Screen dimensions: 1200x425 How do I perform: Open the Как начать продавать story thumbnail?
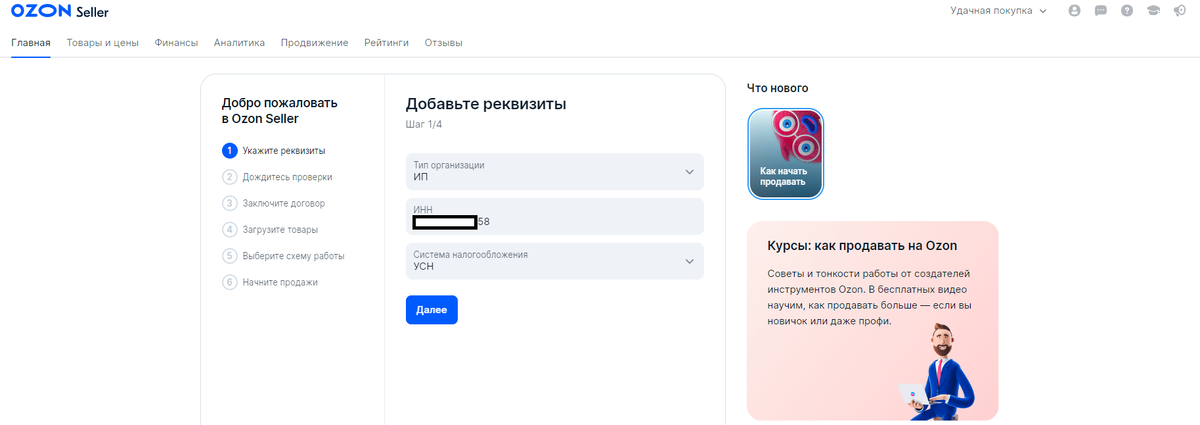pyautogui.click(x=786, y=153)
